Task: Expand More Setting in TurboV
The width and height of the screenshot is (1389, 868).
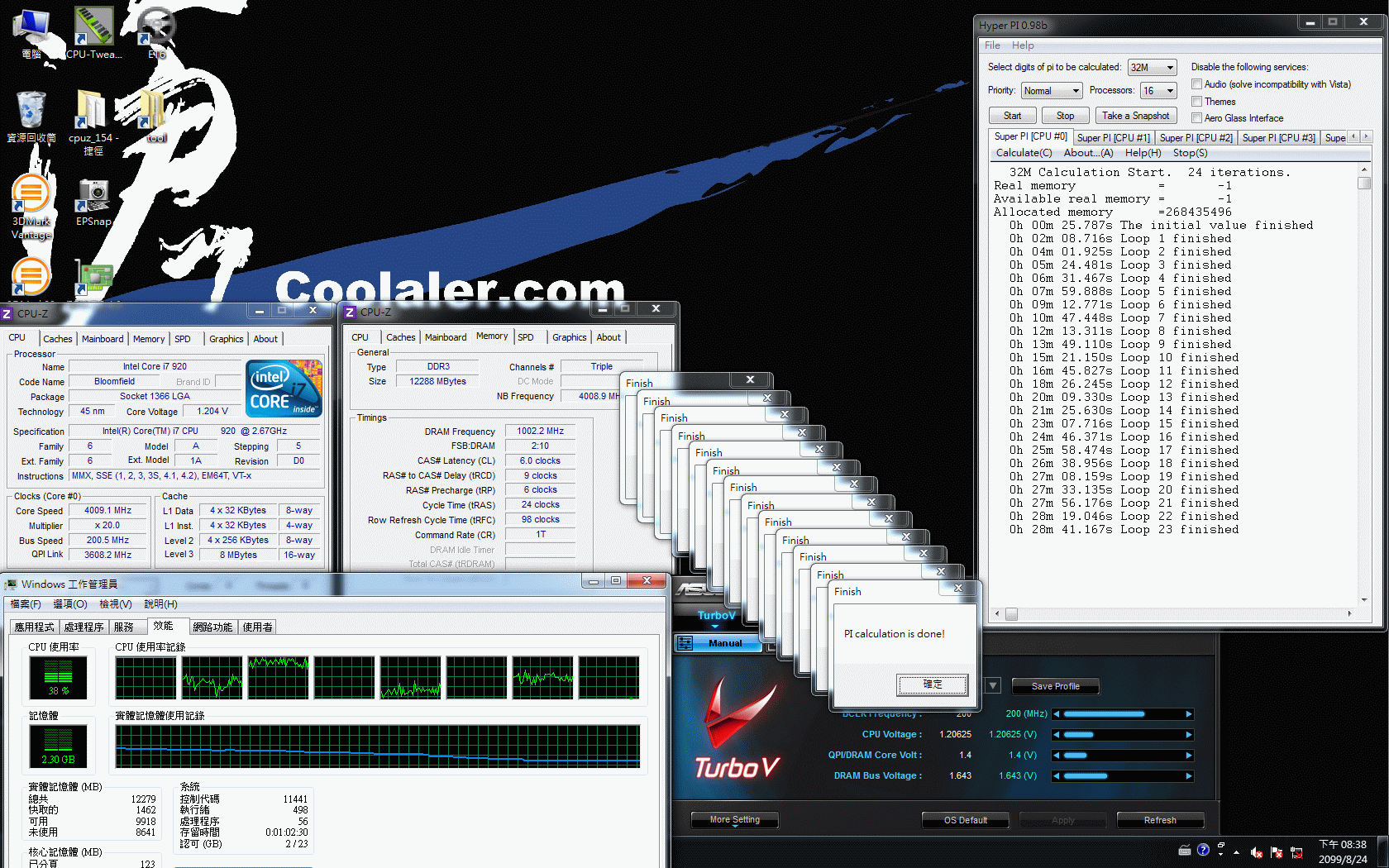Action: pyautogui.click(x=735, y=820)
